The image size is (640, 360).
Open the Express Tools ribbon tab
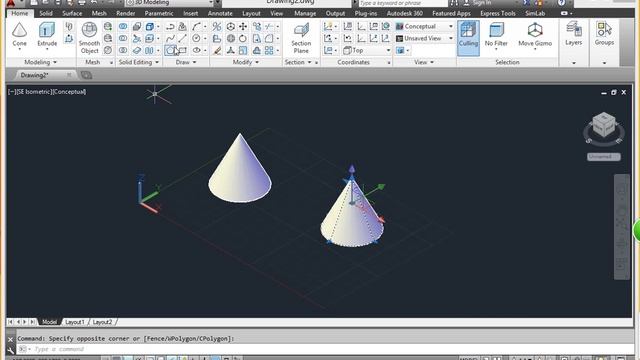(x=498, y=13)
